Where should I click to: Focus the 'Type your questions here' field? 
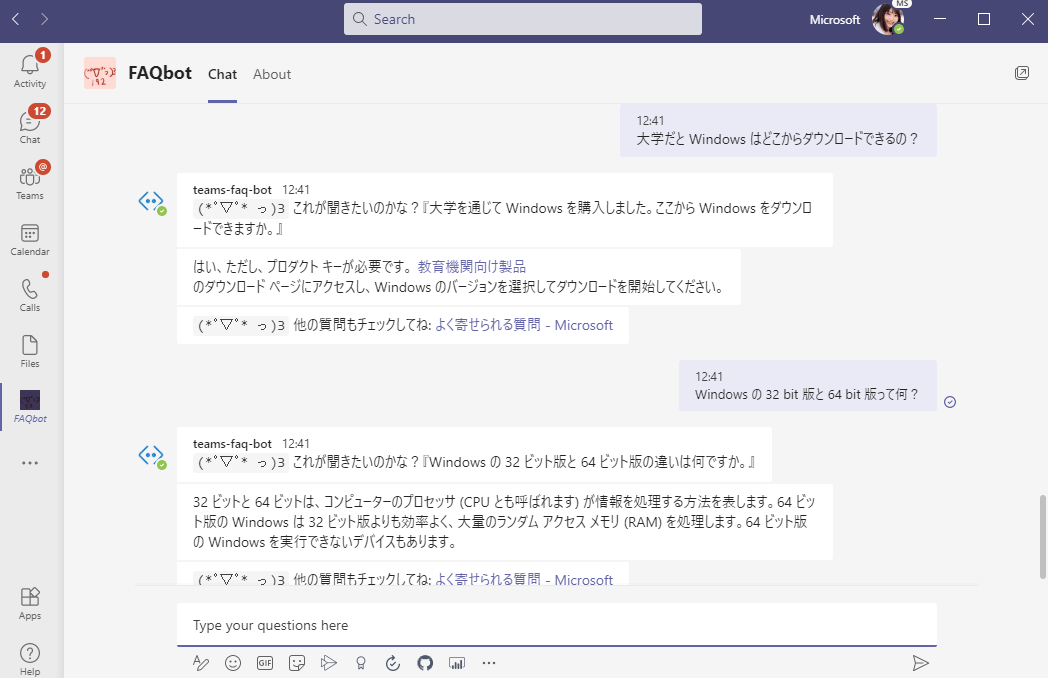(x=556, y=625)
